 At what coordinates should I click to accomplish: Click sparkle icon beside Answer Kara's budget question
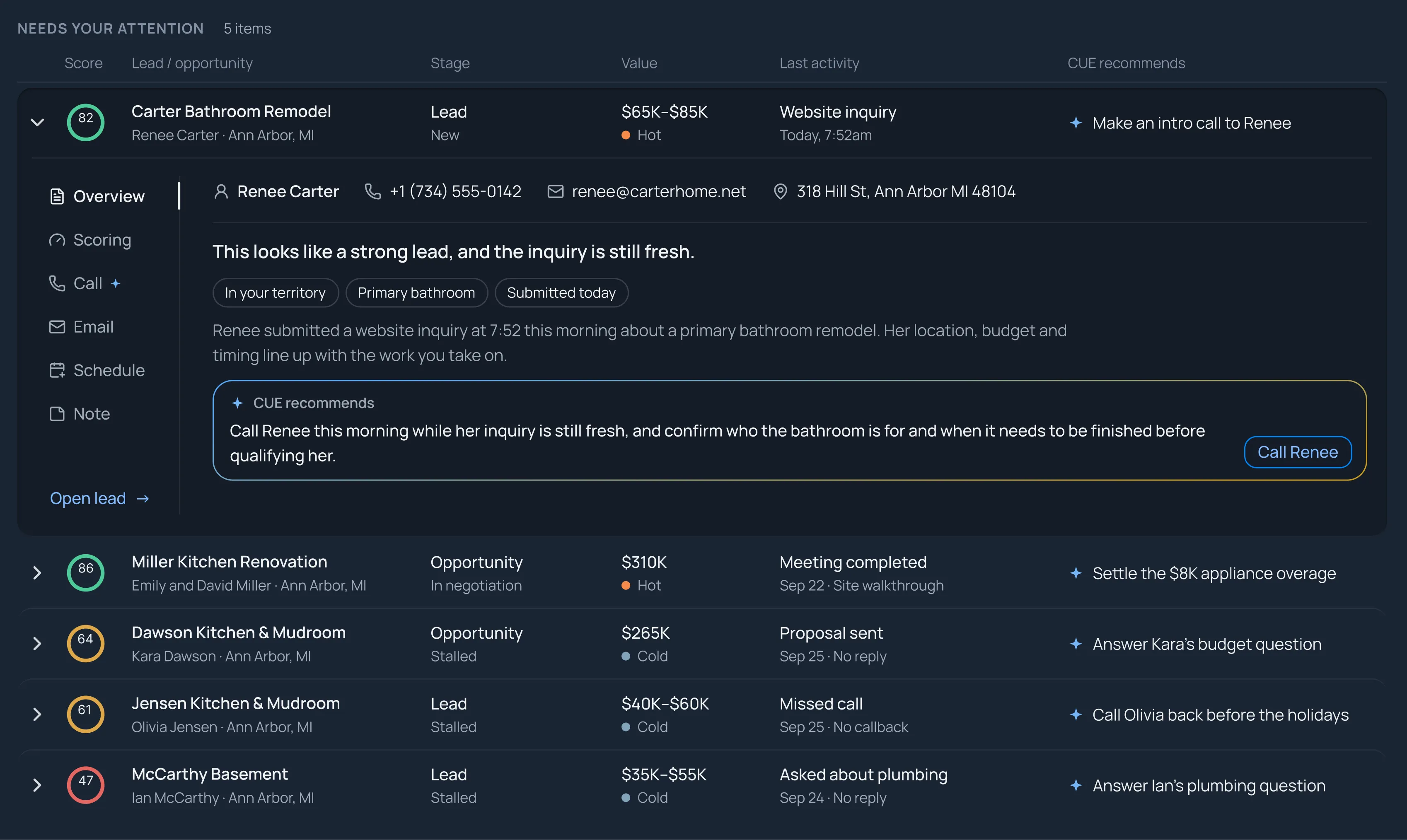[1076, 644]
